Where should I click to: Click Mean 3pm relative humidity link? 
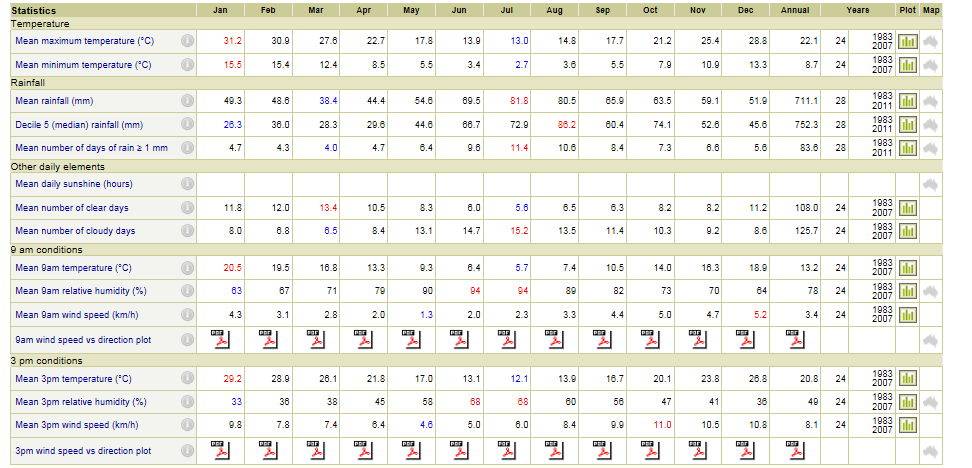[x=80, y=402]
